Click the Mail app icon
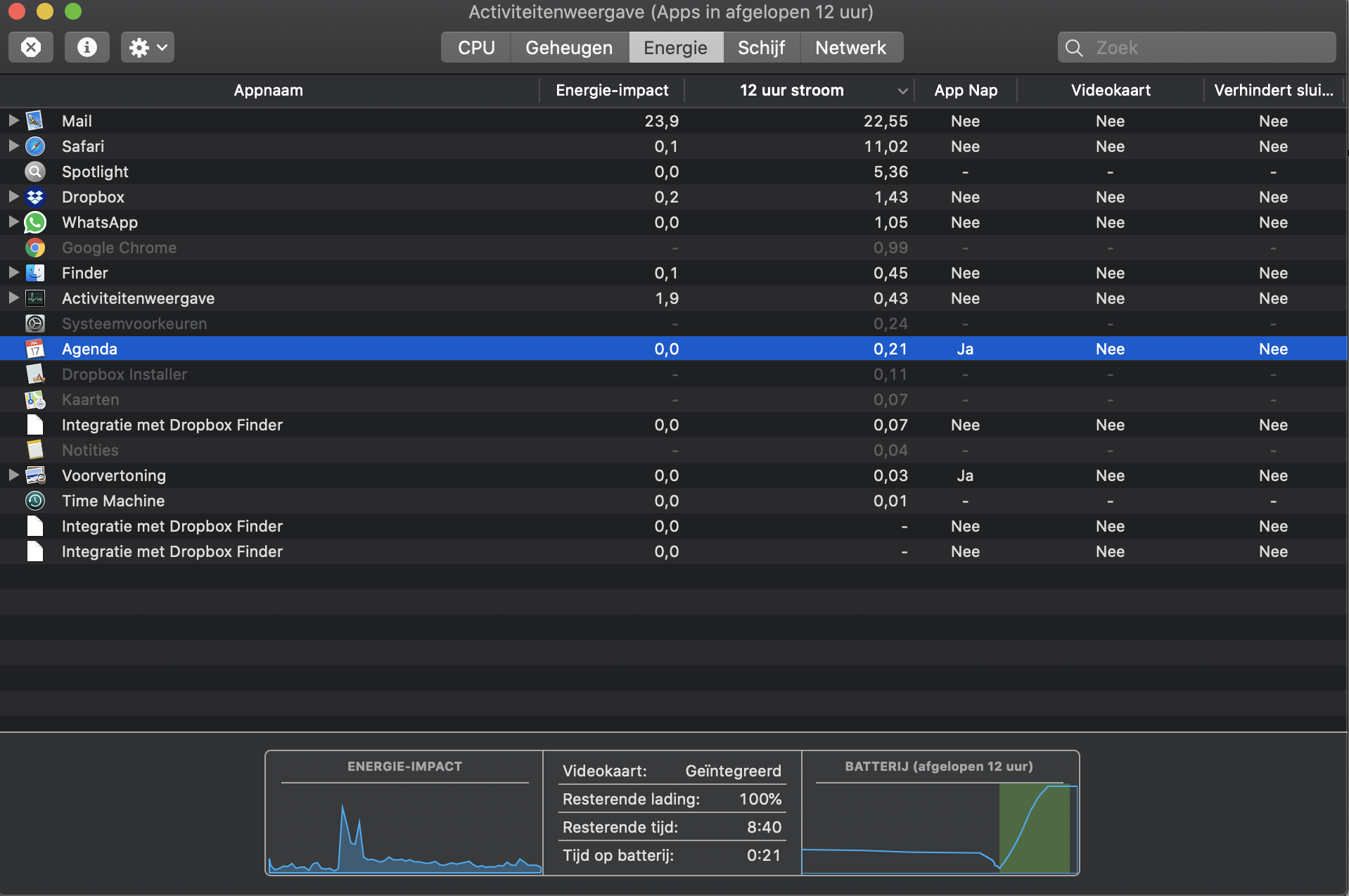This screenshot has width=1349, height=896. [x=35, y=121]
